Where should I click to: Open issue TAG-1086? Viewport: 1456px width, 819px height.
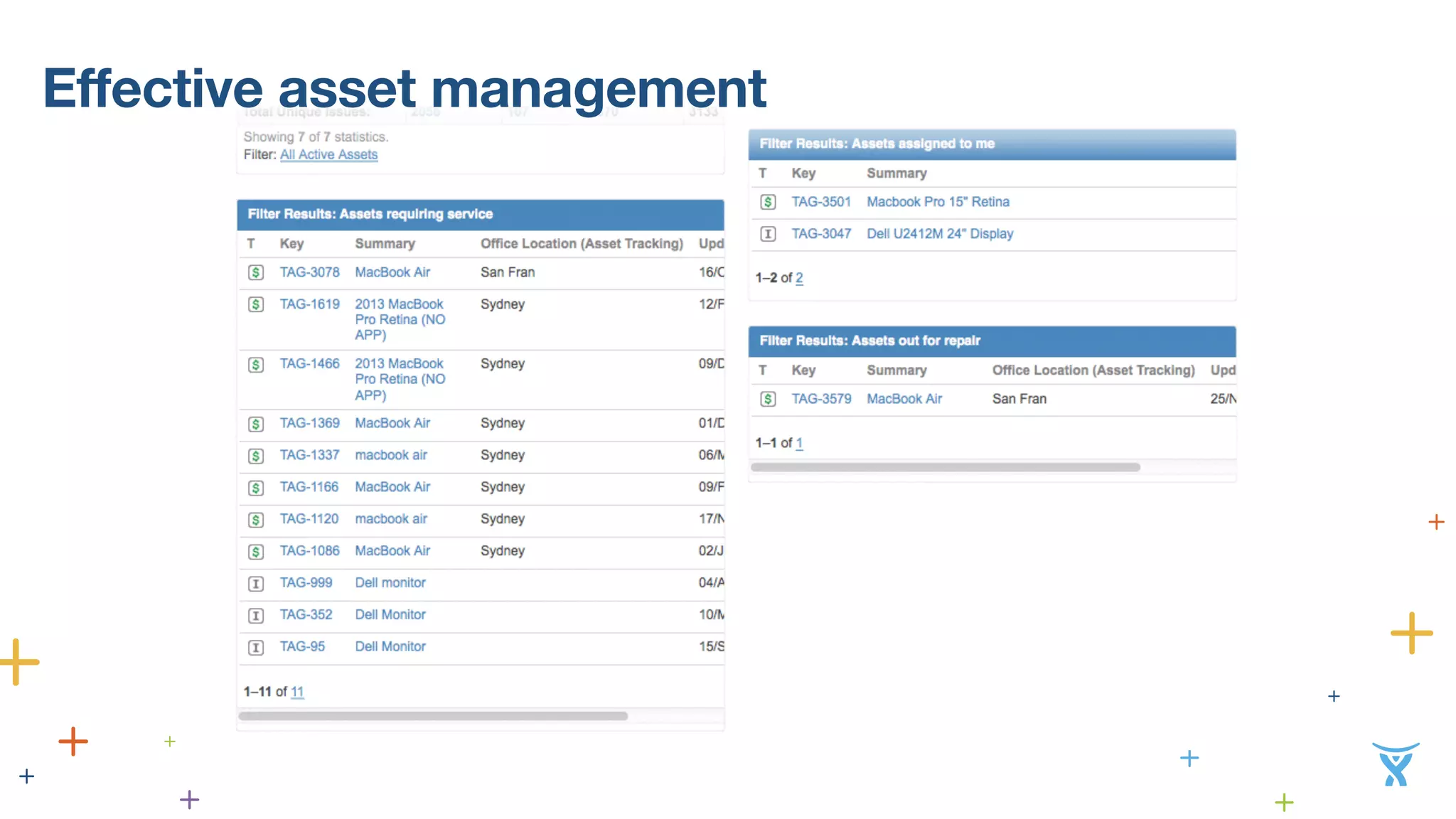click(309, 551)
